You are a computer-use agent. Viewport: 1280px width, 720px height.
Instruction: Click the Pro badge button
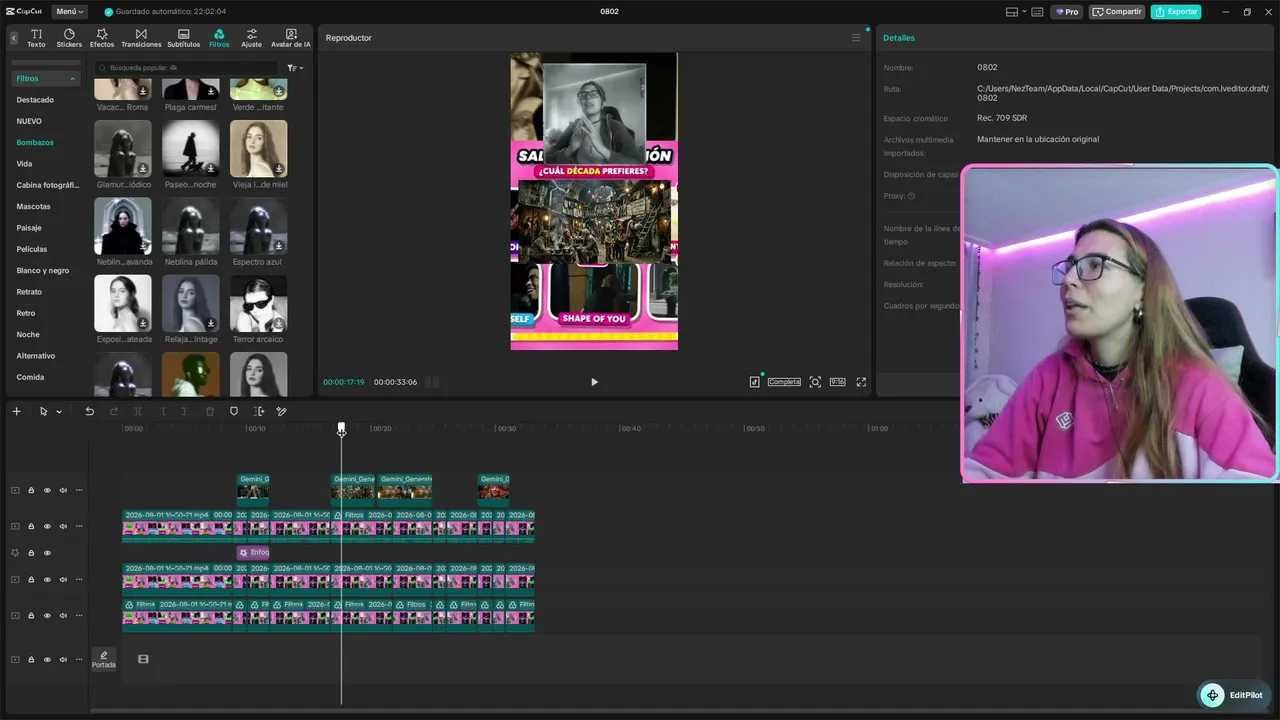1067,12
